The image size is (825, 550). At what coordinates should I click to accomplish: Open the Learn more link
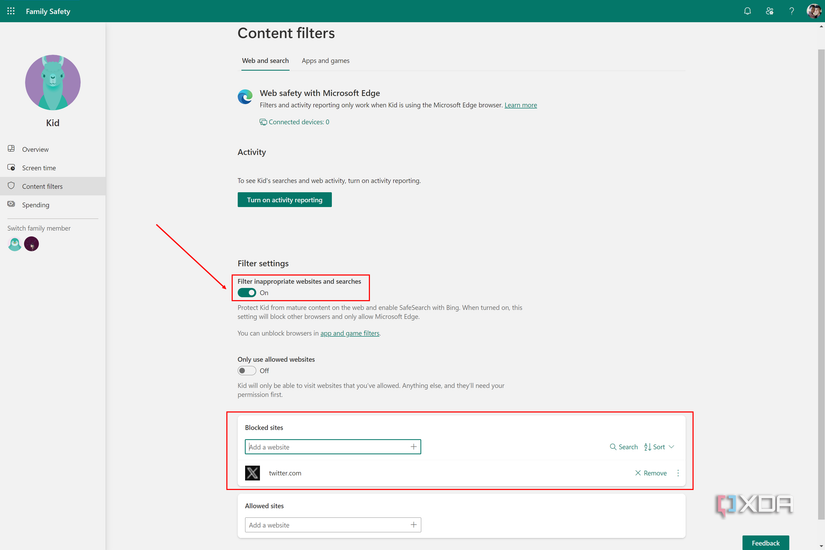521,105
